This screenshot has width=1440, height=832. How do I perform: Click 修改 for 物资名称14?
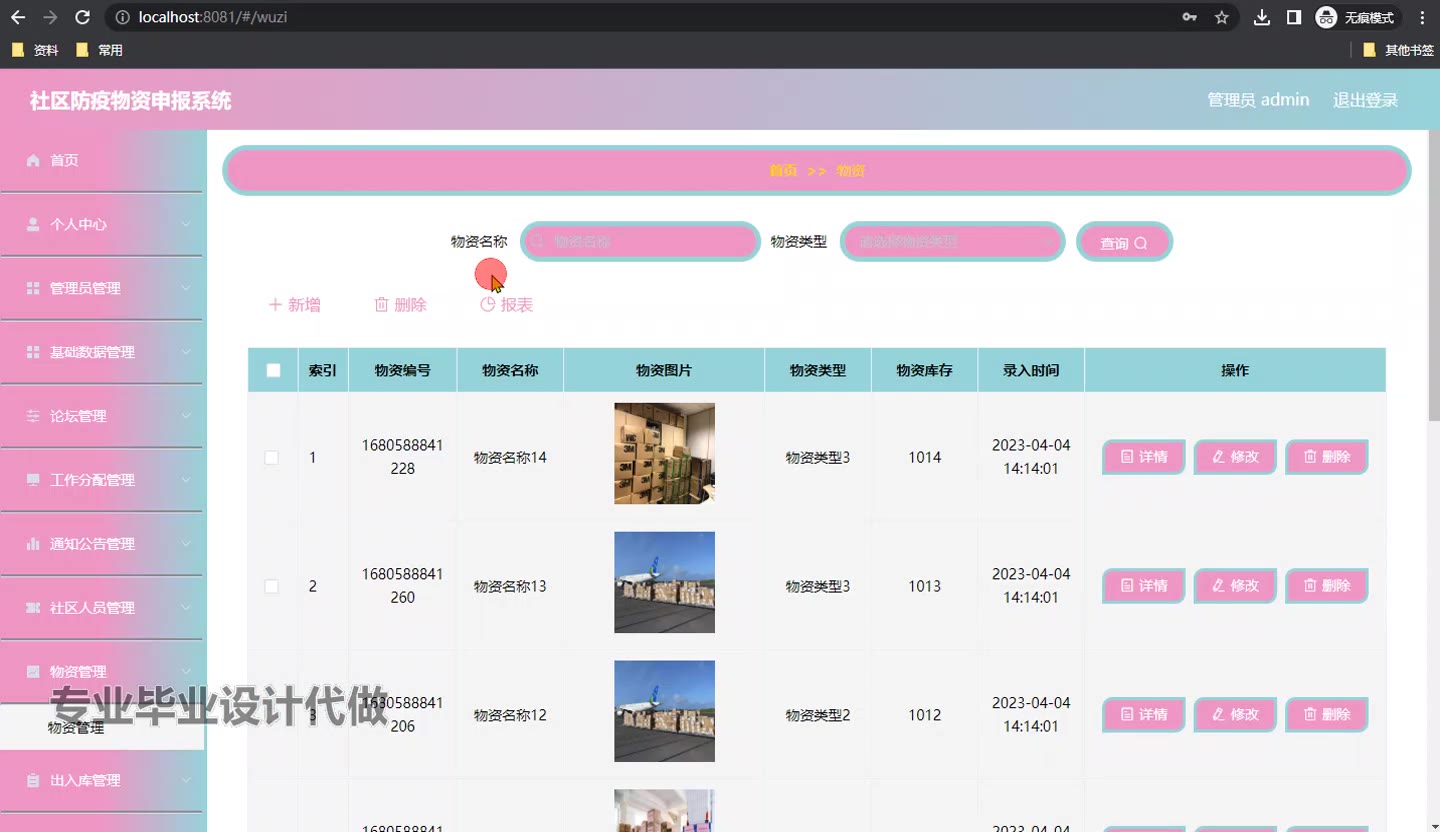1235,457
